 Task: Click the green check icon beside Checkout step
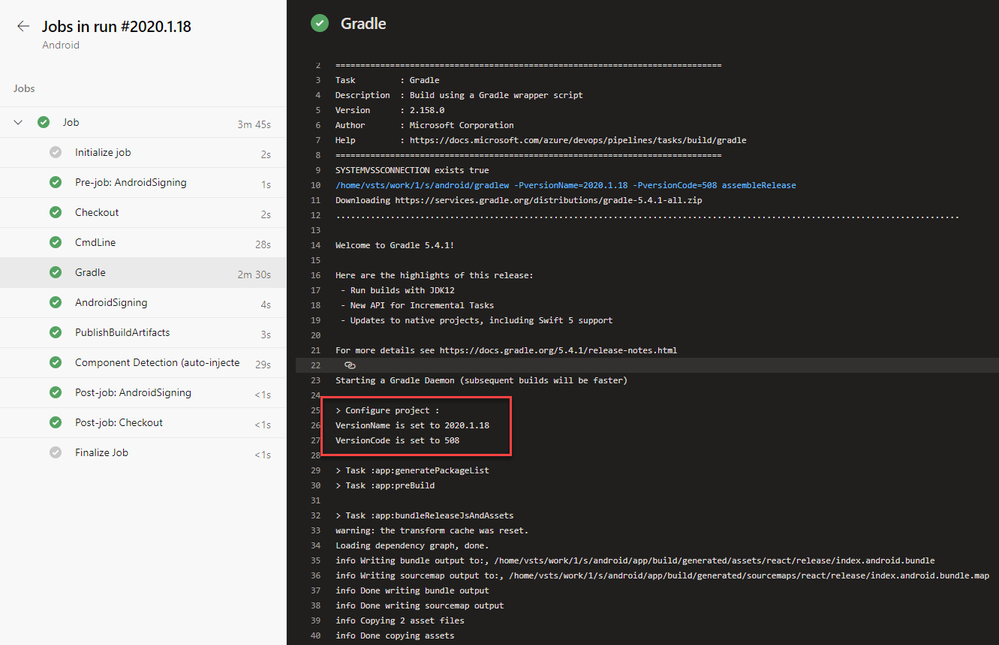coord(55,212)
